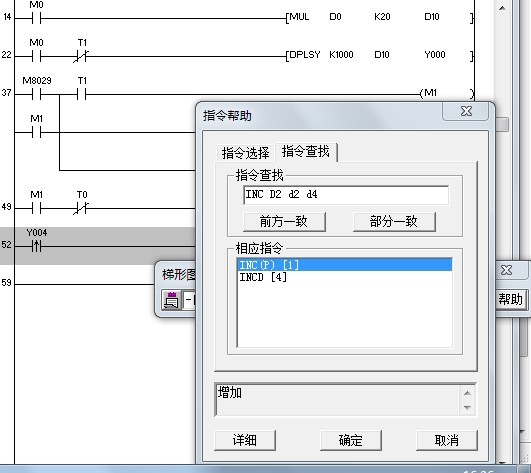Click the 部分一致 button
531x473 pixels.
click(x=394, y=222)
